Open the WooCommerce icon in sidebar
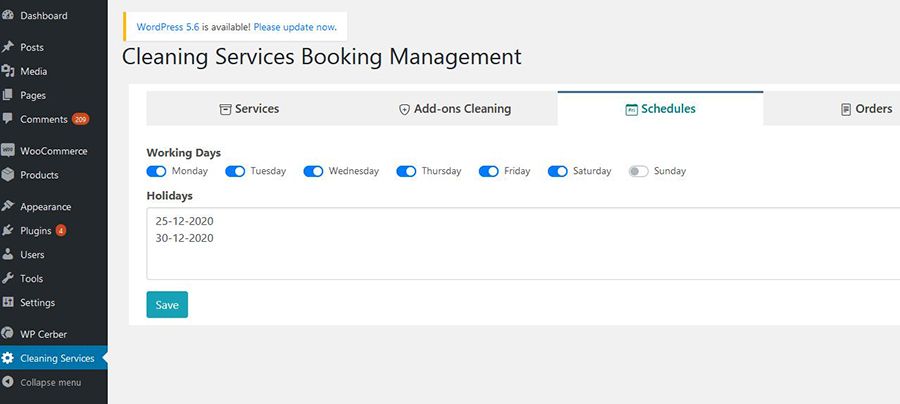 pos(7,150)
